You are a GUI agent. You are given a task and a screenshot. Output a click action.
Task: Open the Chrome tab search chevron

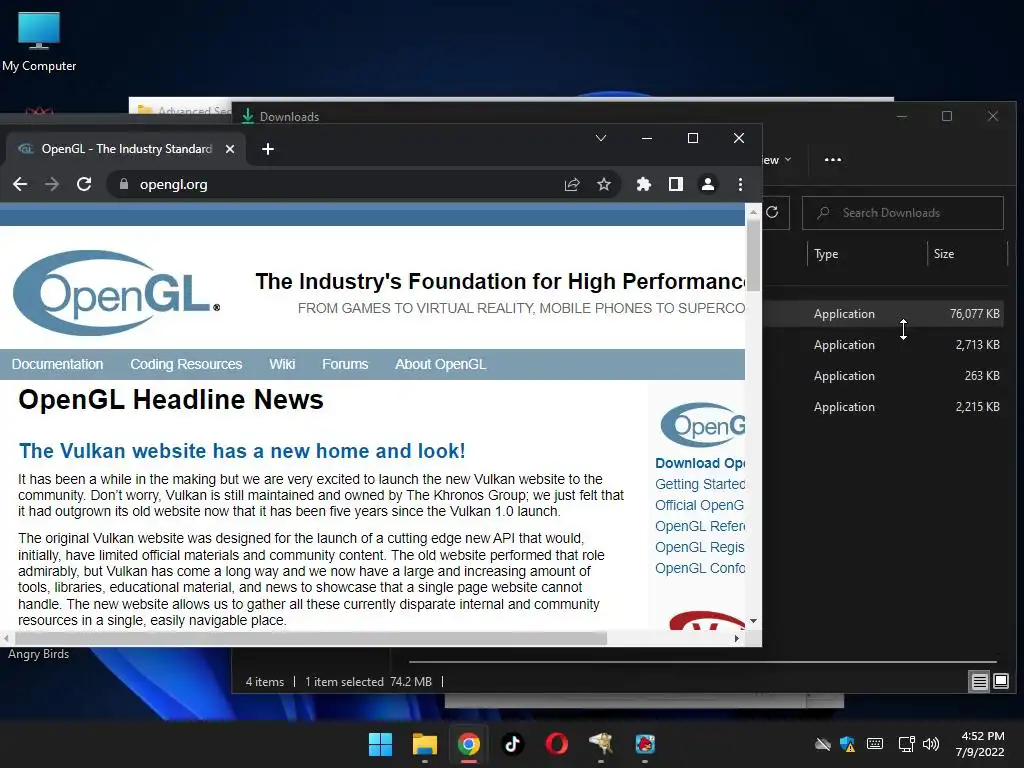601,138
